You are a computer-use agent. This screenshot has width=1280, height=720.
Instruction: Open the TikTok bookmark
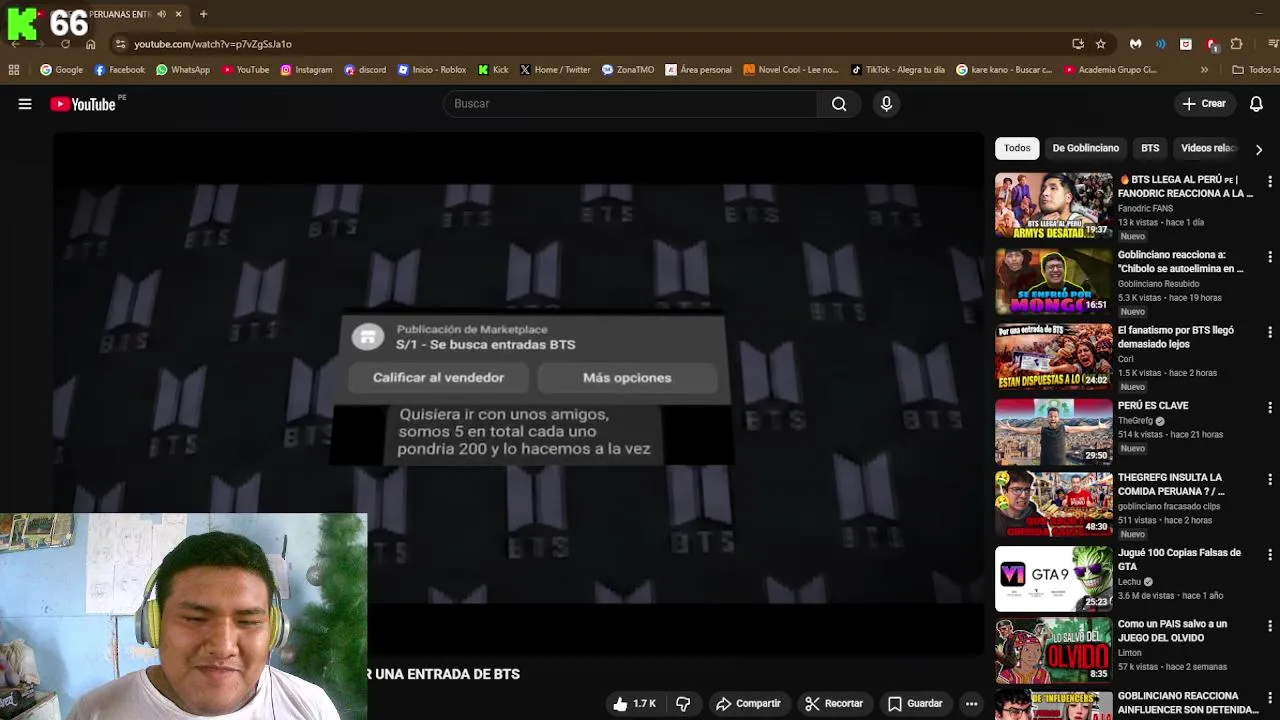898,70
